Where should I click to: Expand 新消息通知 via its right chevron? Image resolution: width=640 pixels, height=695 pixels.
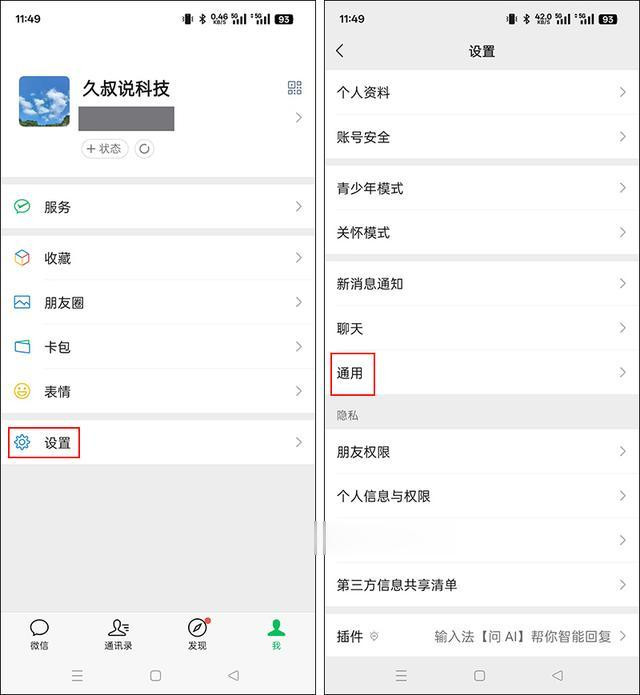pyautogui.click(x=623, y=283)
